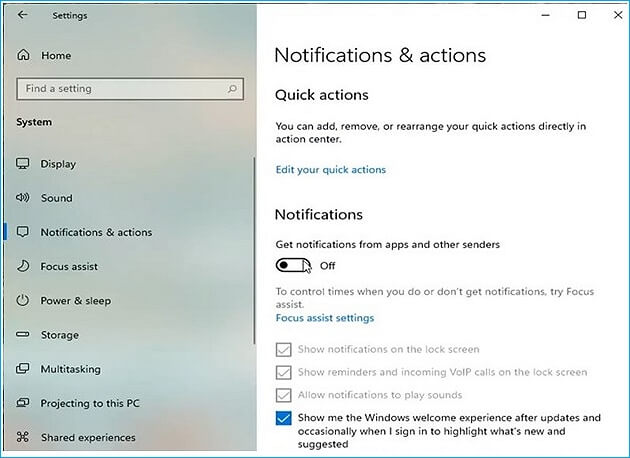630x458 pixels.
Task: Click the search magnifier icon
Action: tap(232, 88)
